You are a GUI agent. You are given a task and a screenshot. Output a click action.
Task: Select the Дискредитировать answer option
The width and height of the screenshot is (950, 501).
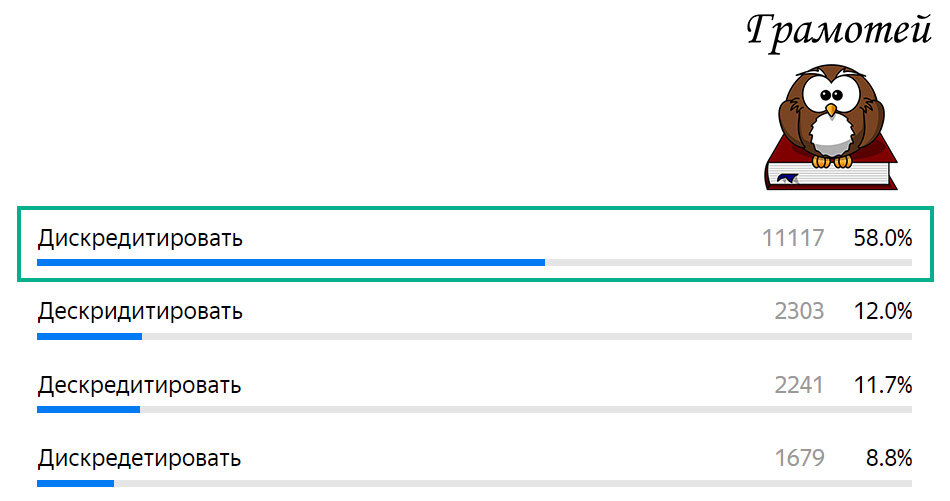point(140,239)
